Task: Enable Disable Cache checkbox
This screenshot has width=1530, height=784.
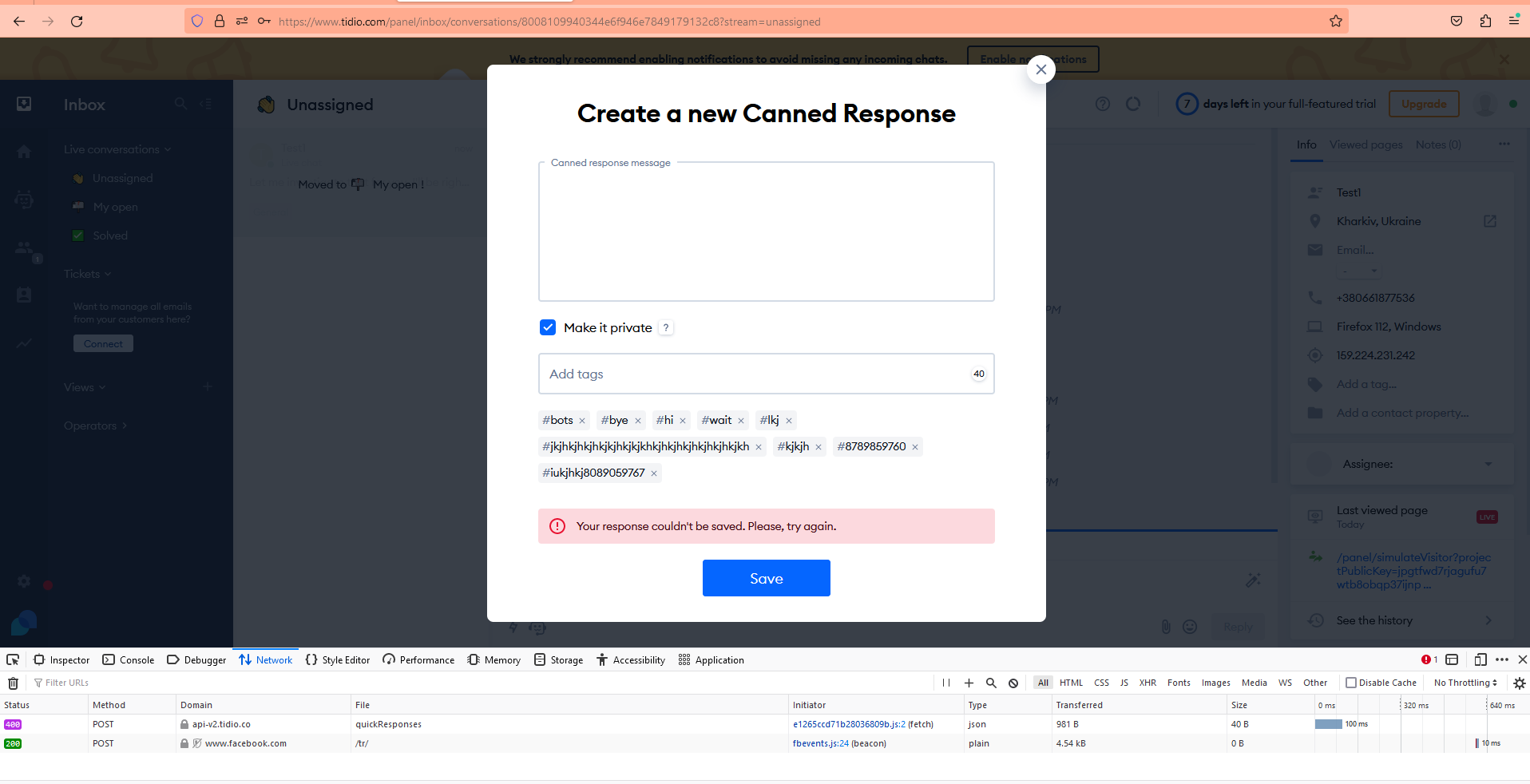Action: coord(1351,683)
